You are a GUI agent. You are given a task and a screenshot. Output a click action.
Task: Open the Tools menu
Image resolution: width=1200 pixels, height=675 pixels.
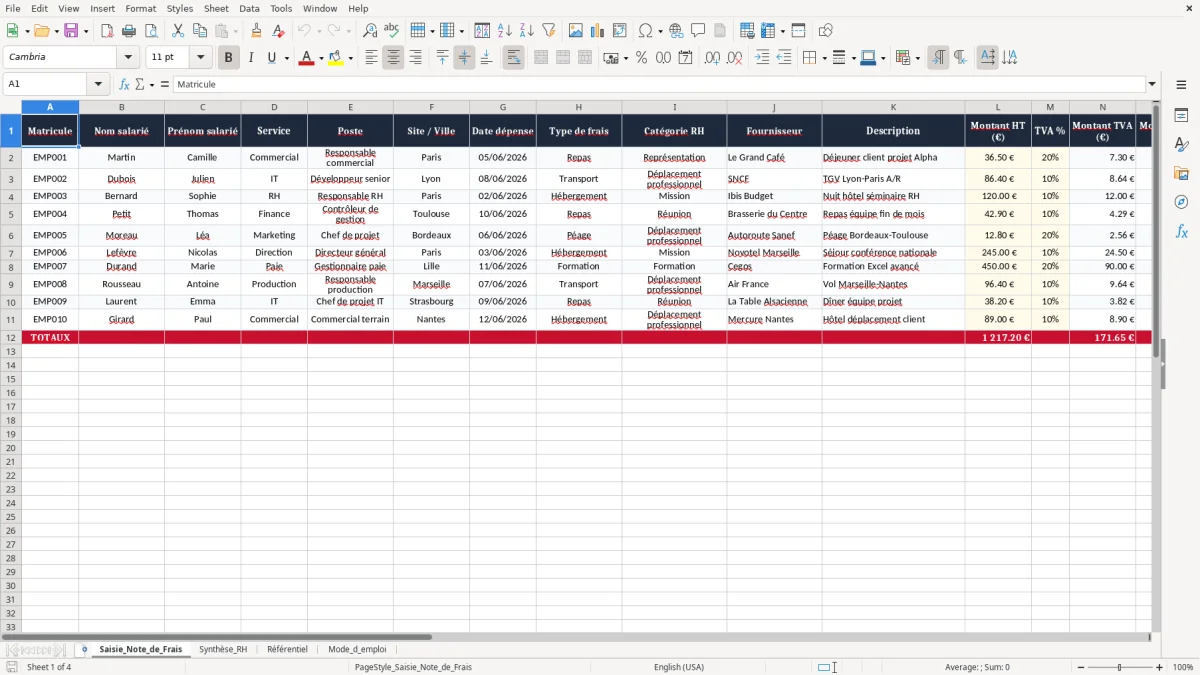point(281,8)
